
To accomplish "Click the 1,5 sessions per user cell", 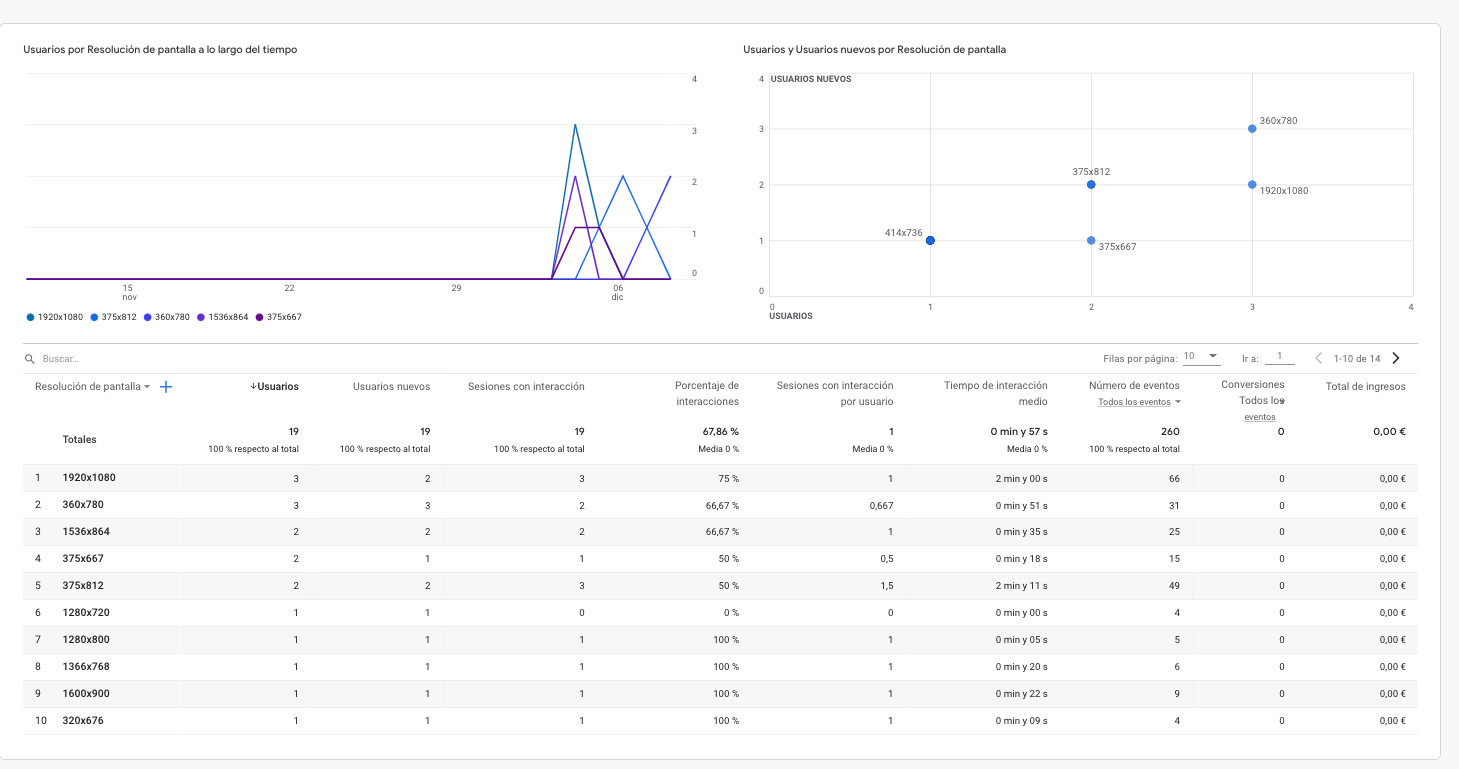I will click(887, 586).
